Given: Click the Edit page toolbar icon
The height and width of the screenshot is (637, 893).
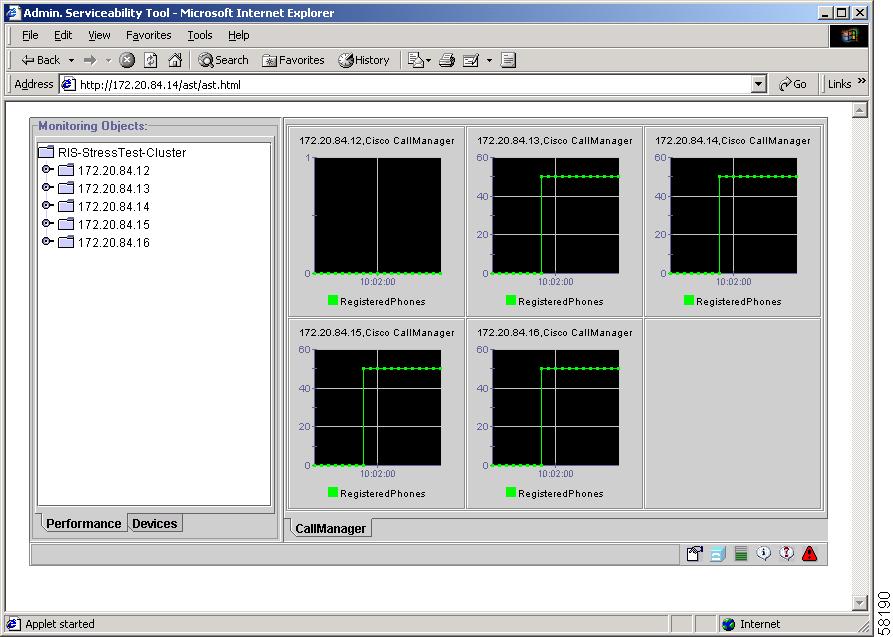Looking at the screenshot, I should point(471,60).
